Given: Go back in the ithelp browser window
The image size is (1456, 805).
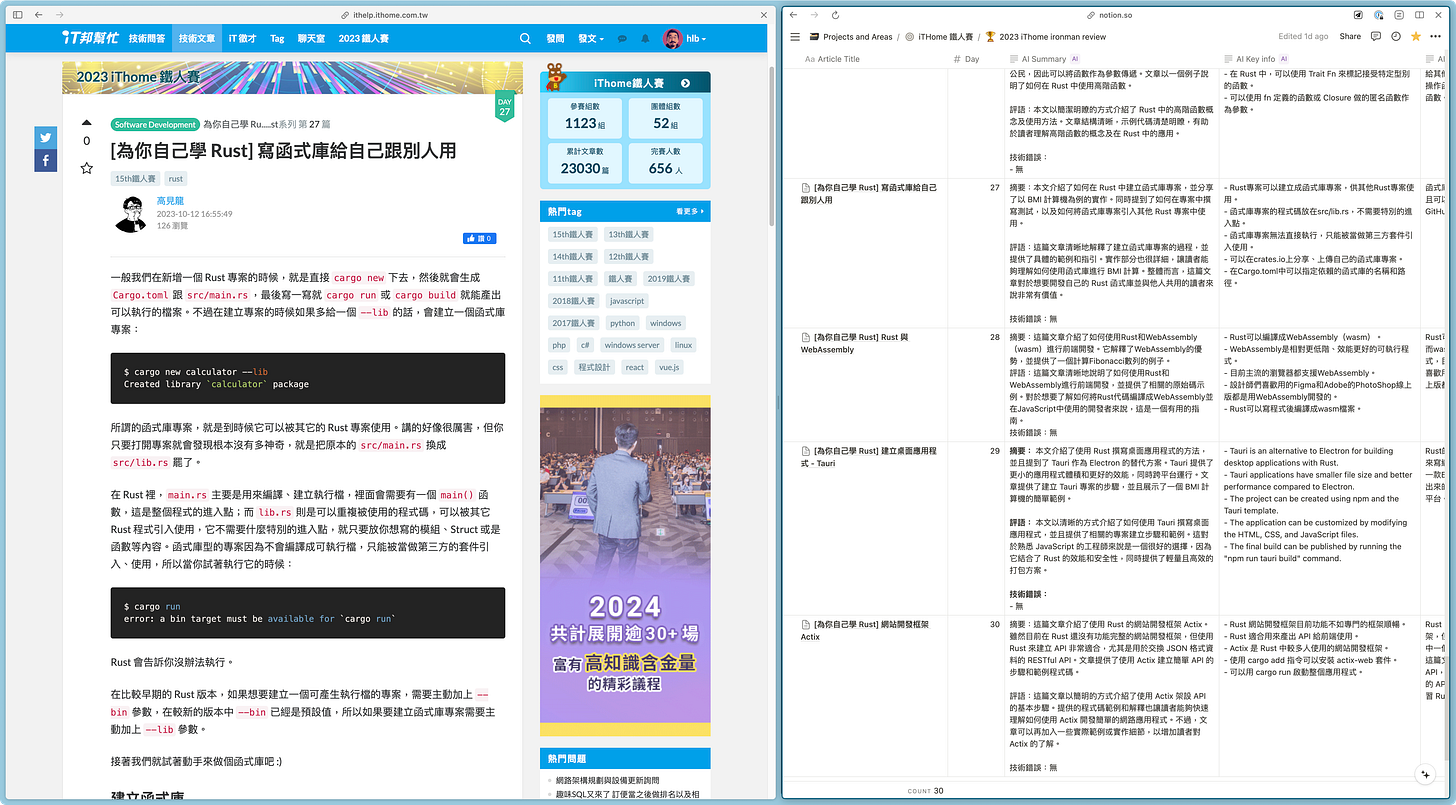Looking at the screenshot, I should tap(38, 16).
